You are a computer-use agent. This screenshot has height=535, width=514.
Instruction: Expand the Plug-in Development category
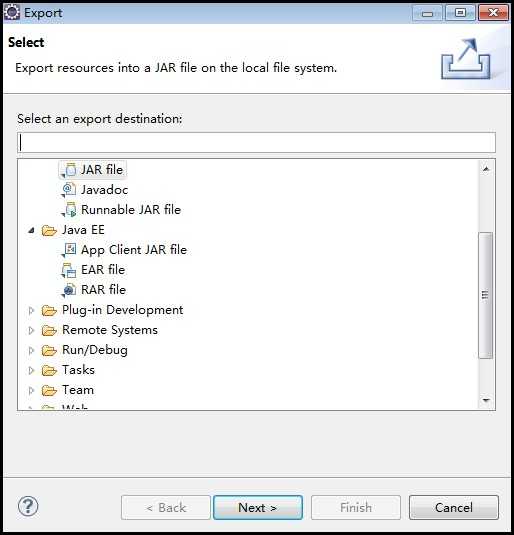coord(31,310)
